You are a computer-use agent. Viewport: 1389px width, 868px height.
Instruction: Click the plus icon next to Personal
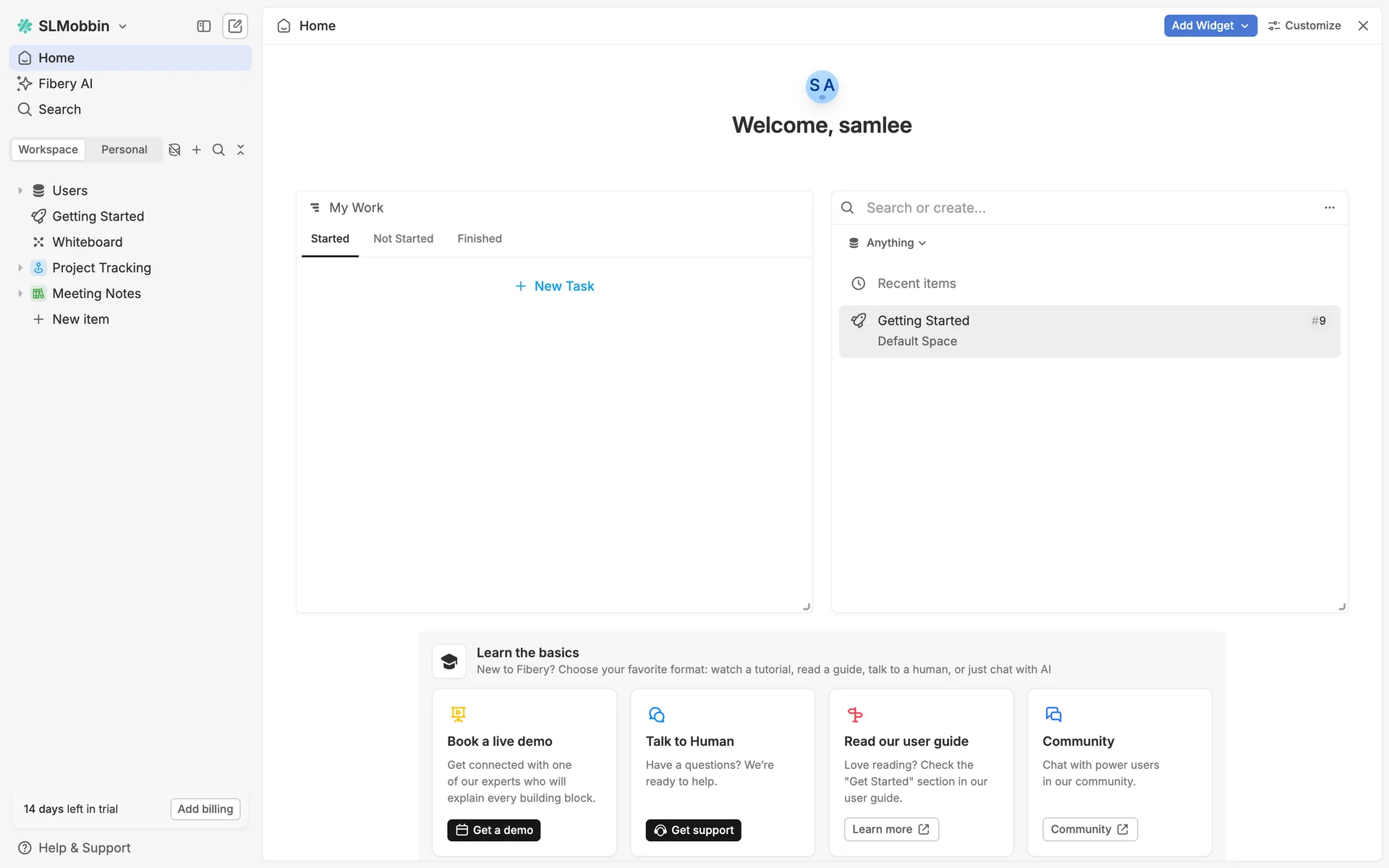coord(196,150)
